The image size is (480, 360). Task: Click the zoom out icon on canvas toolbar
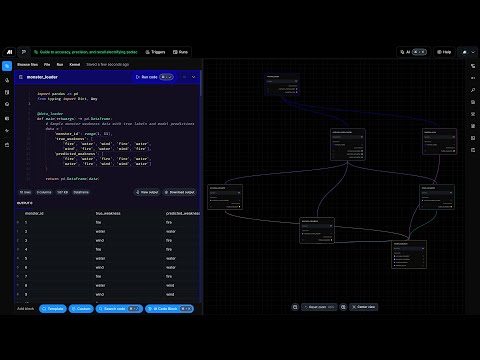click(x=295, y=307)
